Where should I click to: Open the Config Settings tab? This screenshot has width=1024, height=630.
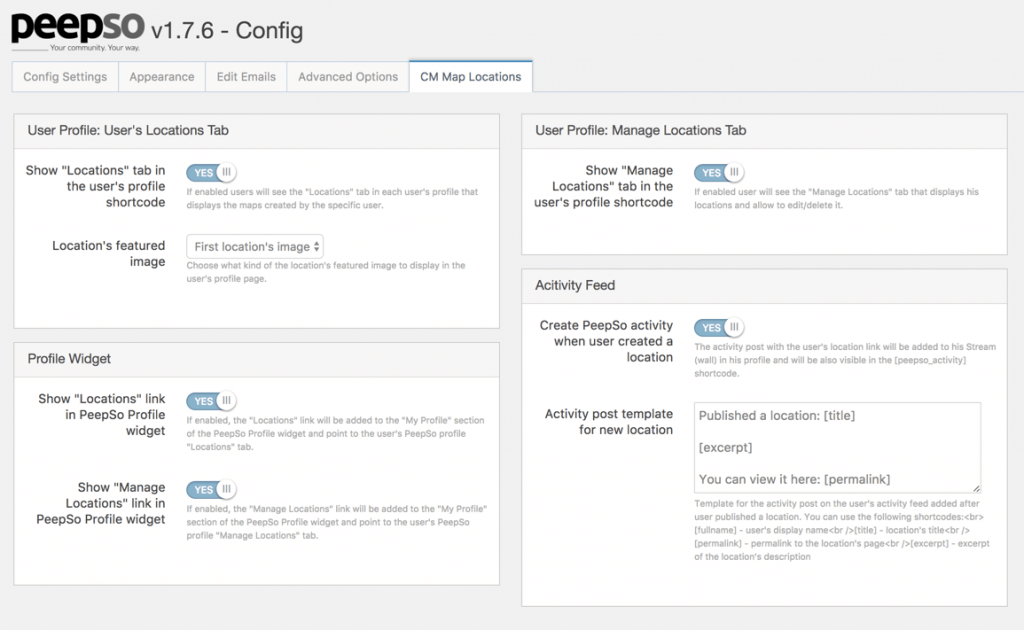click(x=65, y=77)
